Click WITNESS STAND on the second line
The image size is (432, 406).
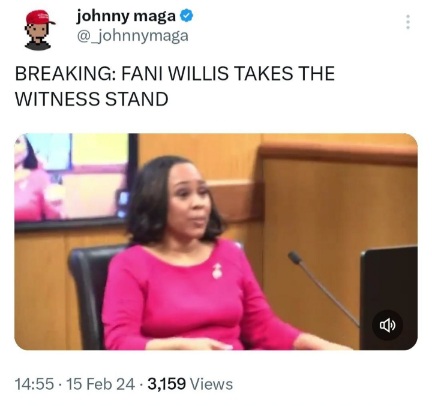92,99
